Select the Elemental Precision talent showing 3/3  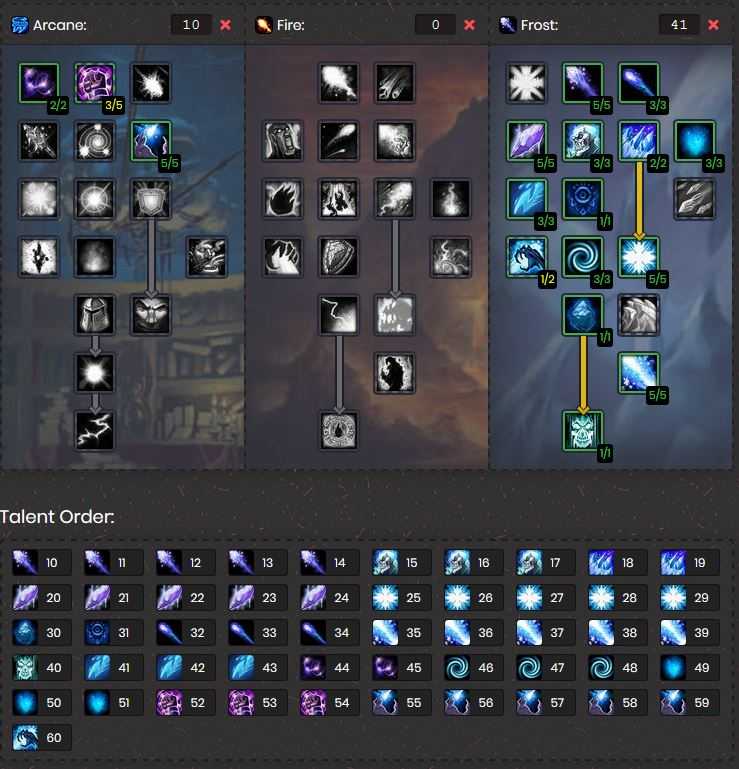638,83
